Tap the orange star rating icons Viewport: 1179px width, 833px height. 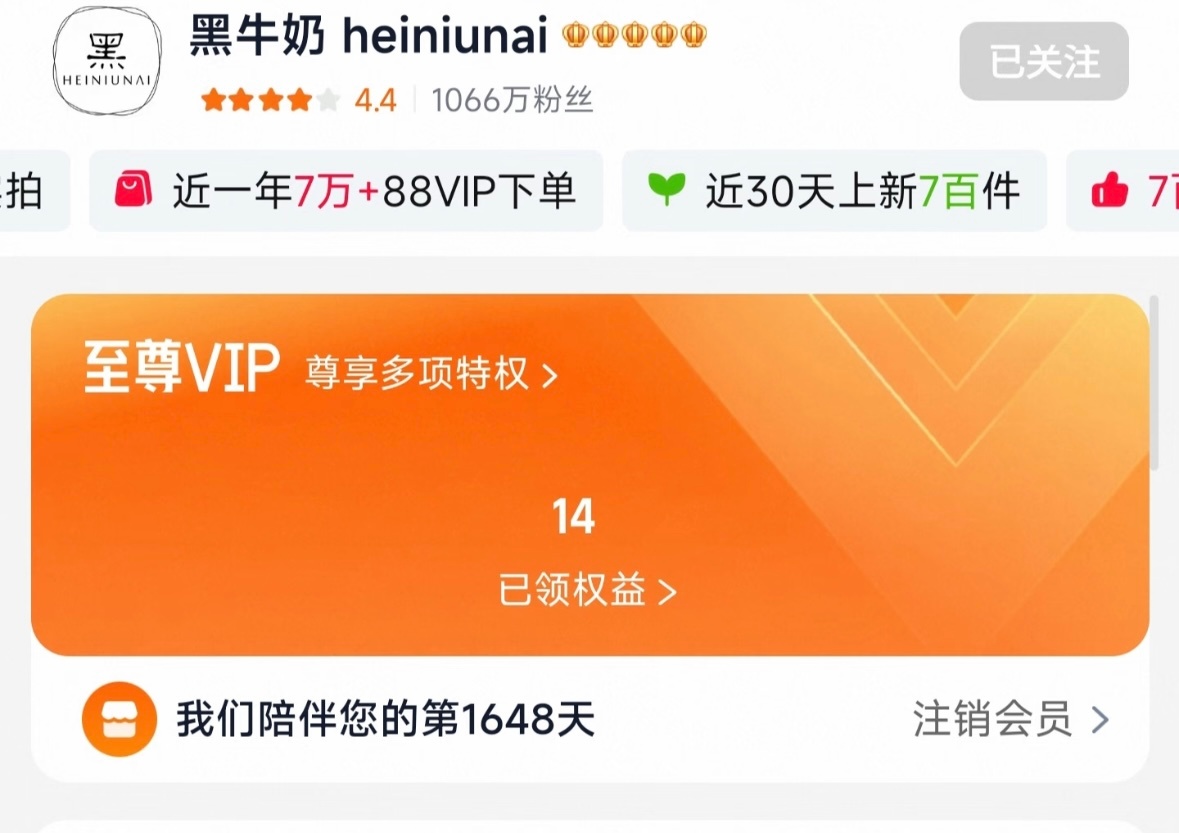(271, 99)
